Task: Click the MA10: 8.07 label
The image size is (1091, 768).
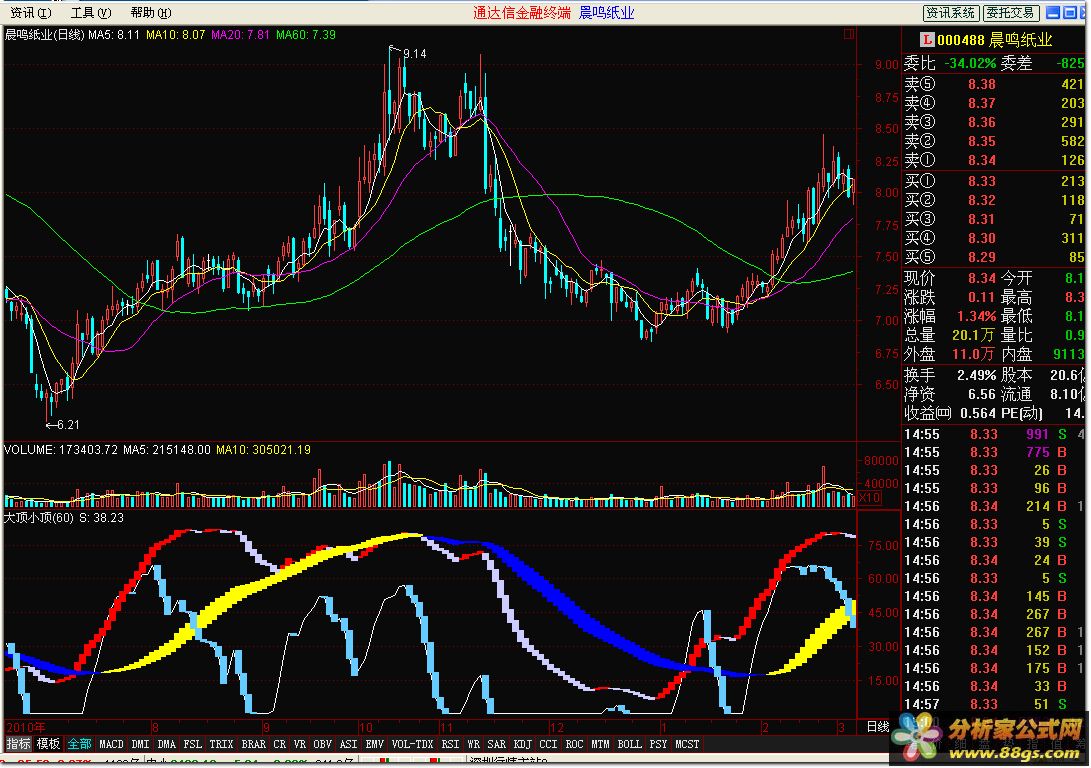Action: [x=176, y=34]
